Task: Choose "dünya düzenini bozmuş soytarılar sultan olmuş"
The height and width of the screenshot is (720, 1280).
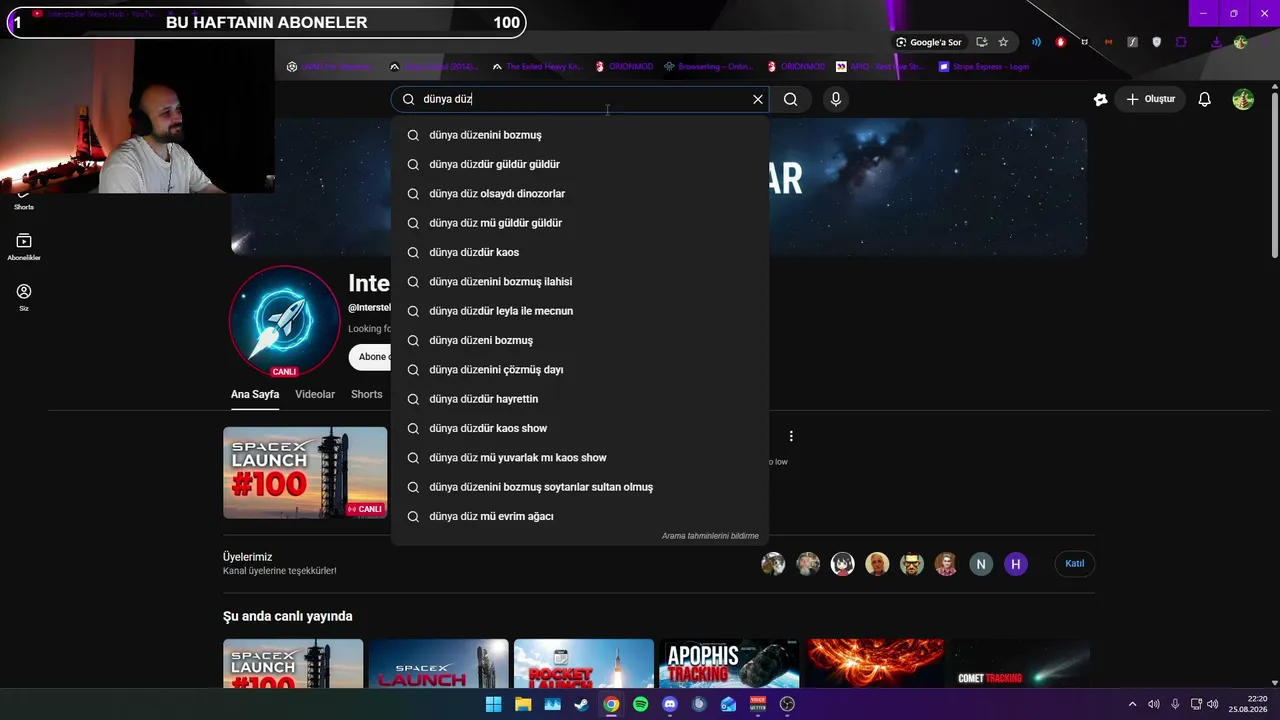Action: point(580,487)
